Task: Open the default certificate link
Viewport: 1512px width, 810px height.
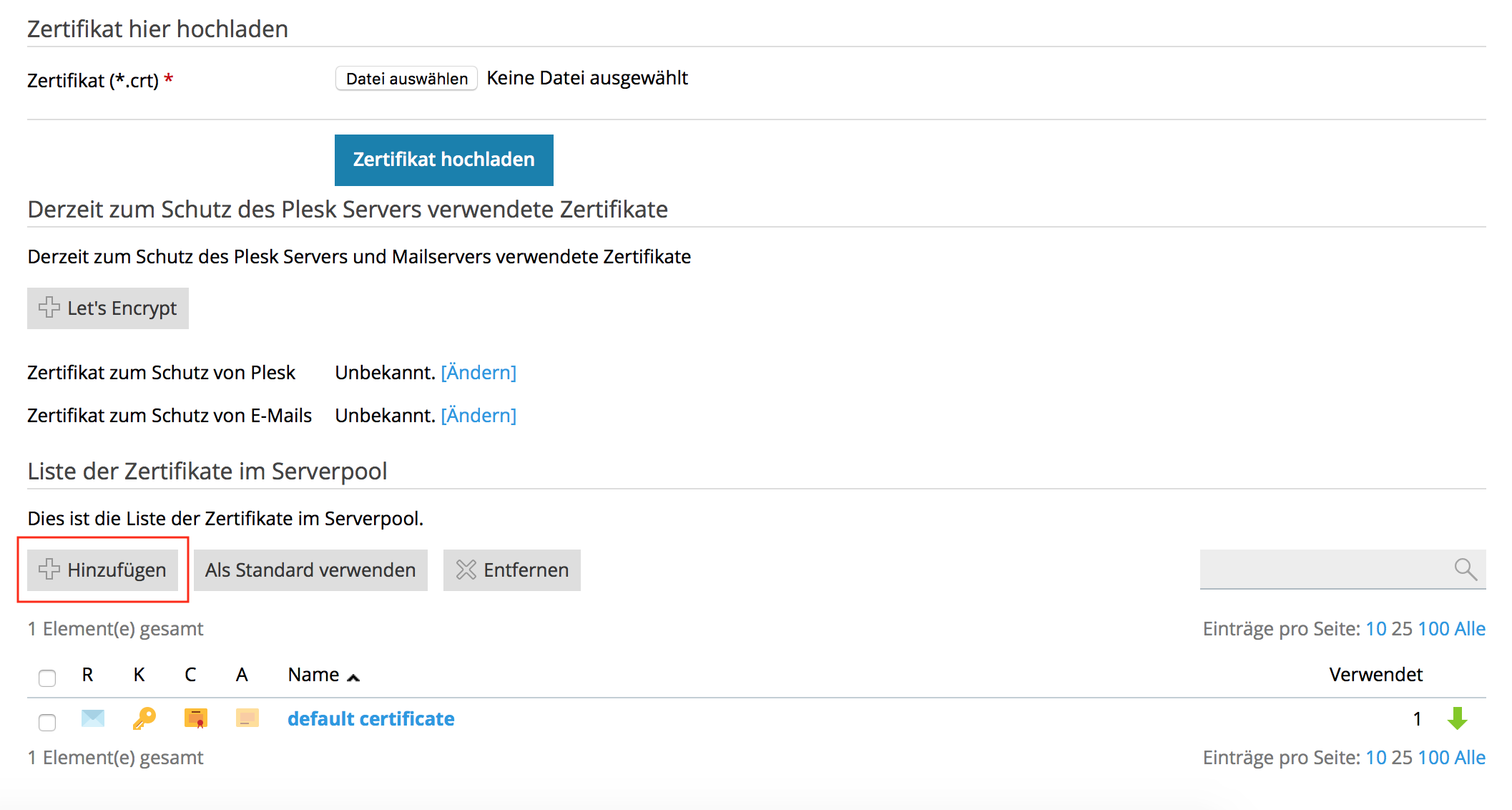Action: click(370, 718)
